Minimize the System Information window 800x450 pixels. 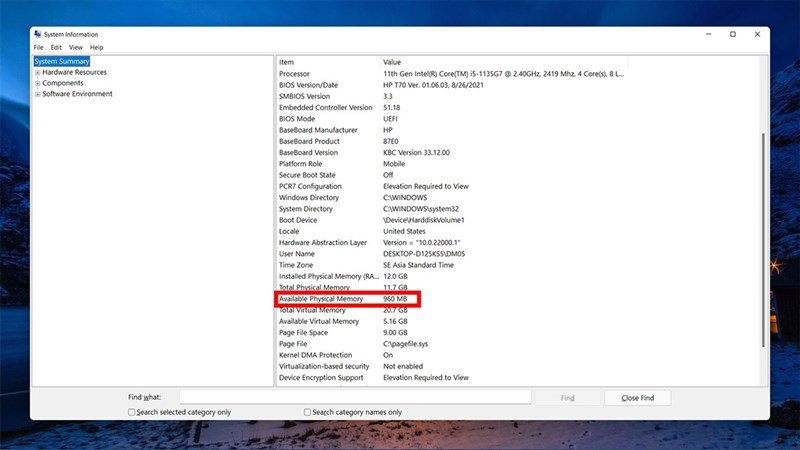tap(704, 34)
